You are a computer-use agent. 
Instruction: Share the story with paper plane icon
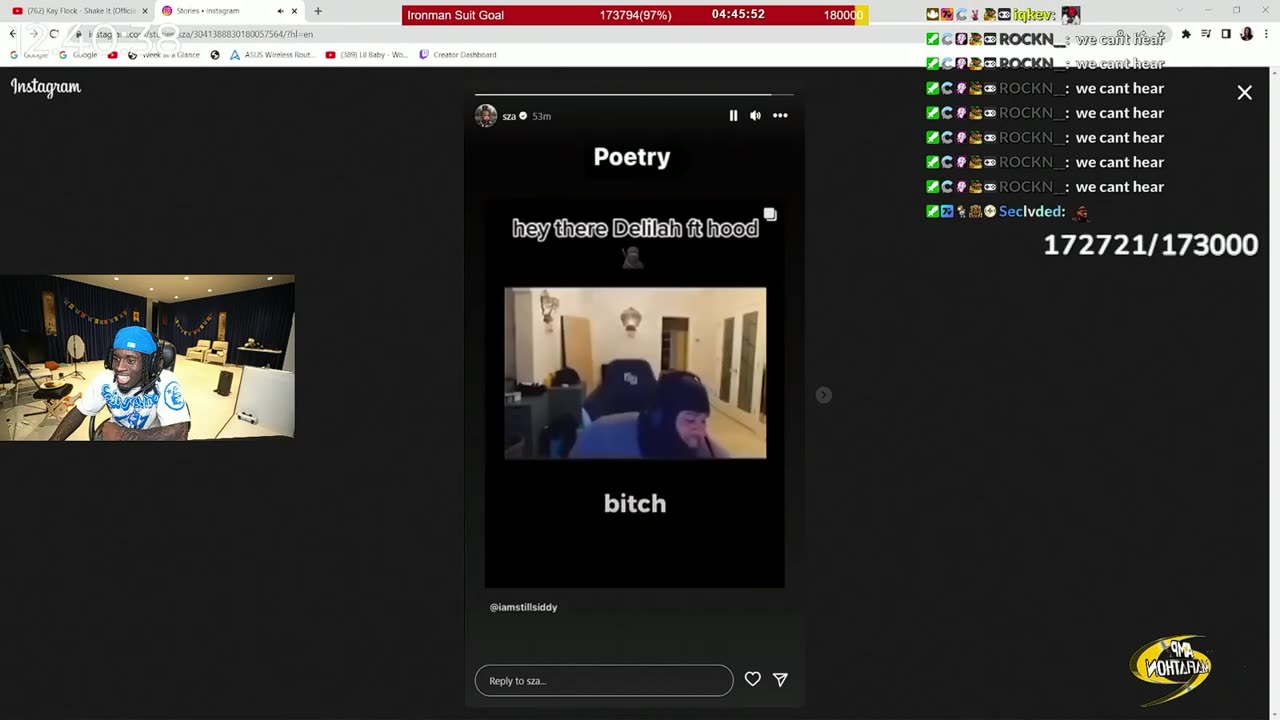pyautogui.click(x=780, y=679)
